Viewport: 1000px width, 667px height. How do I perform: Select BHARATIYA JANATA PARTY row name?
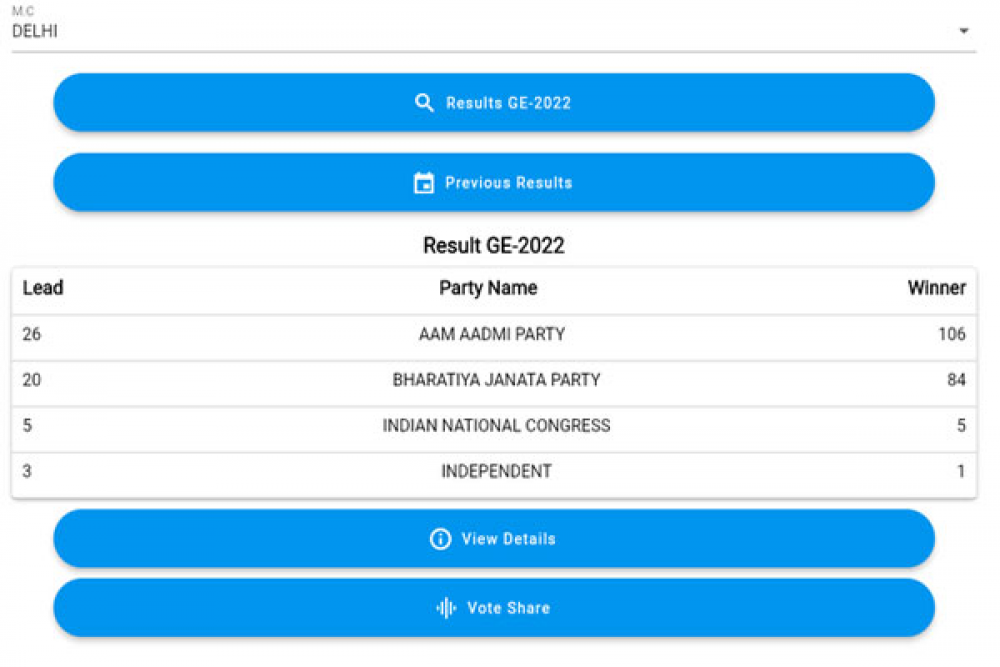tap(496, 380)
